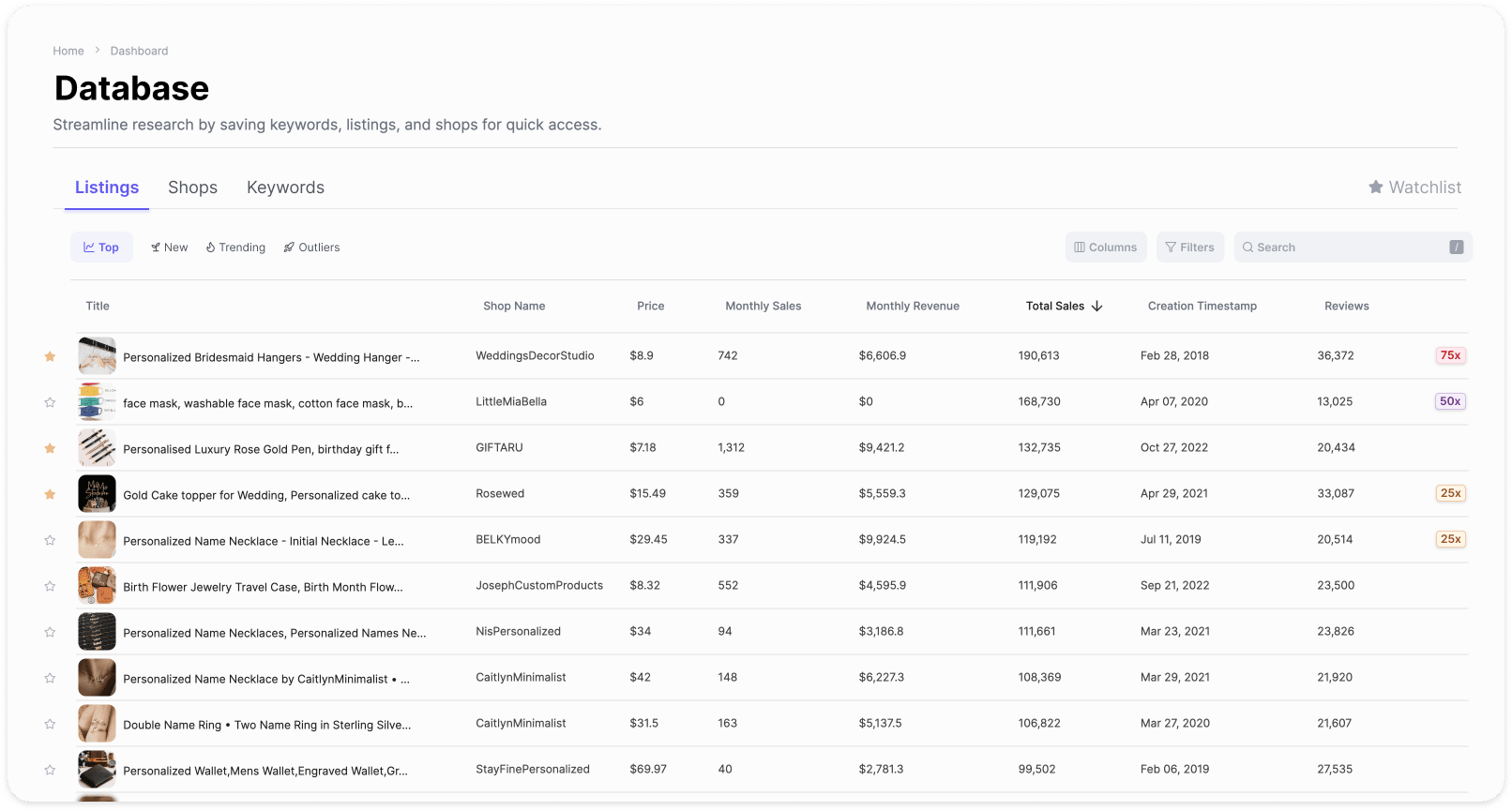Viewport: 1512px width, 811px height.
Task: Open Personalized Bridesmaid Hangers listing title
Action: point(271,357)
